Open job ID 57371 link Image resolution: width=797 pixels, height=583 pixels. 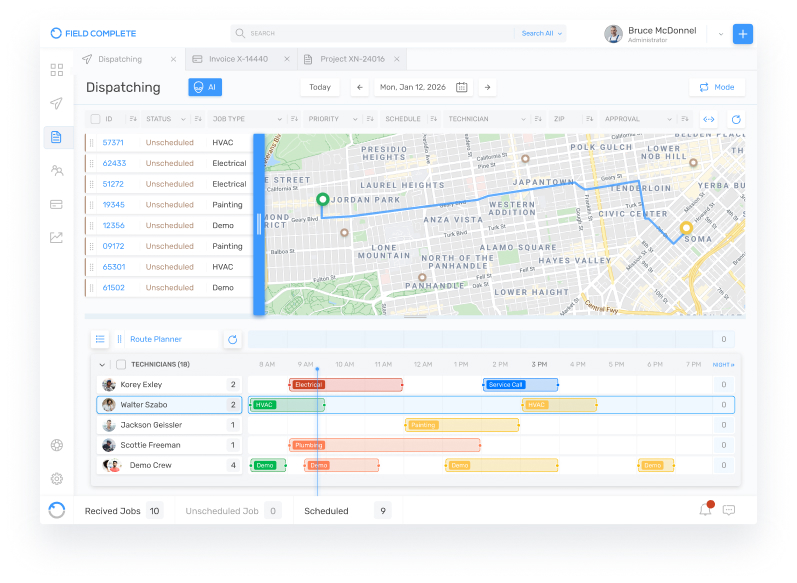113,143
